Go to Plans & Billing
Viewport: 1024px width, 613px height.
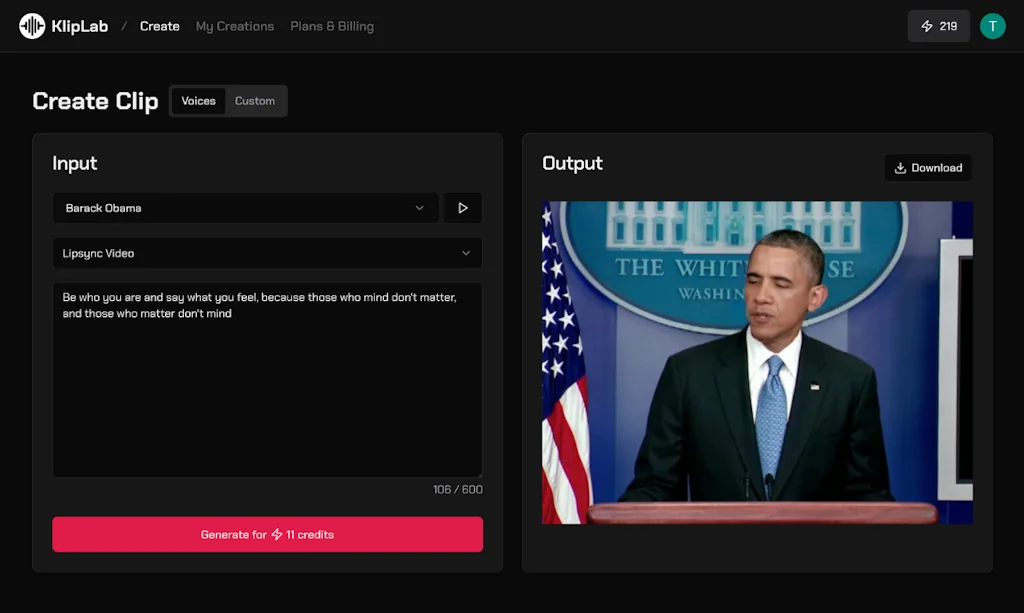tap(332, 26)
